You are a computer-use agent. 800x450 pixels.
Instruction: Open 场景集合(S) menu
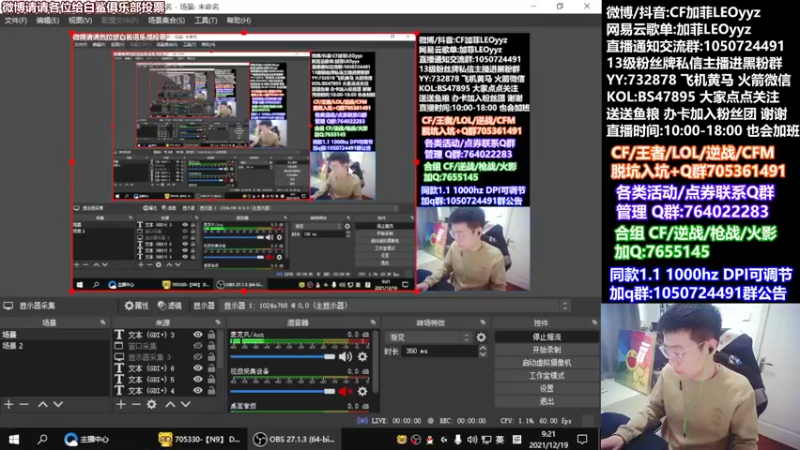click(x=166, y=20)
